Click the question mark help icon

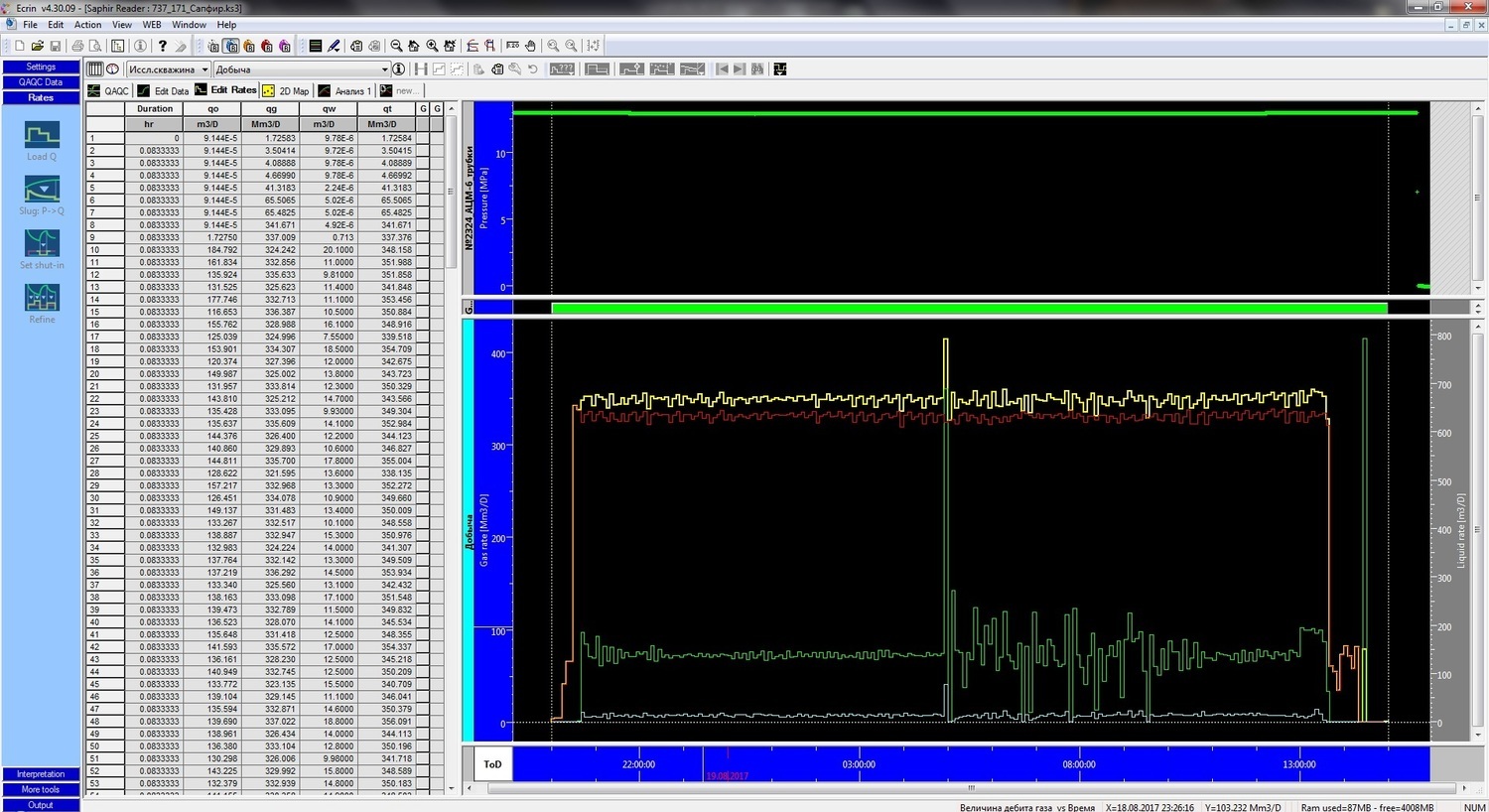click(163, 46)
